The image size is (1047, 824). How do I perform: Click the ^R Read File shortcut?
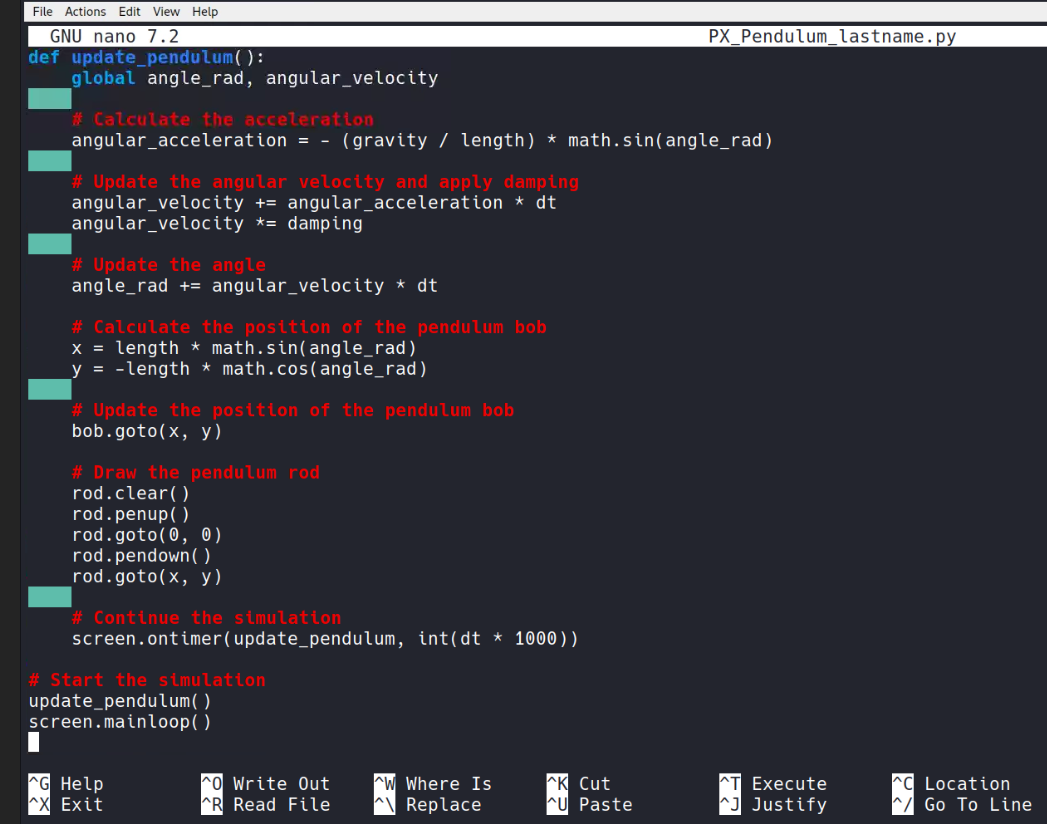pyautogui.click(x=264, y=805)
